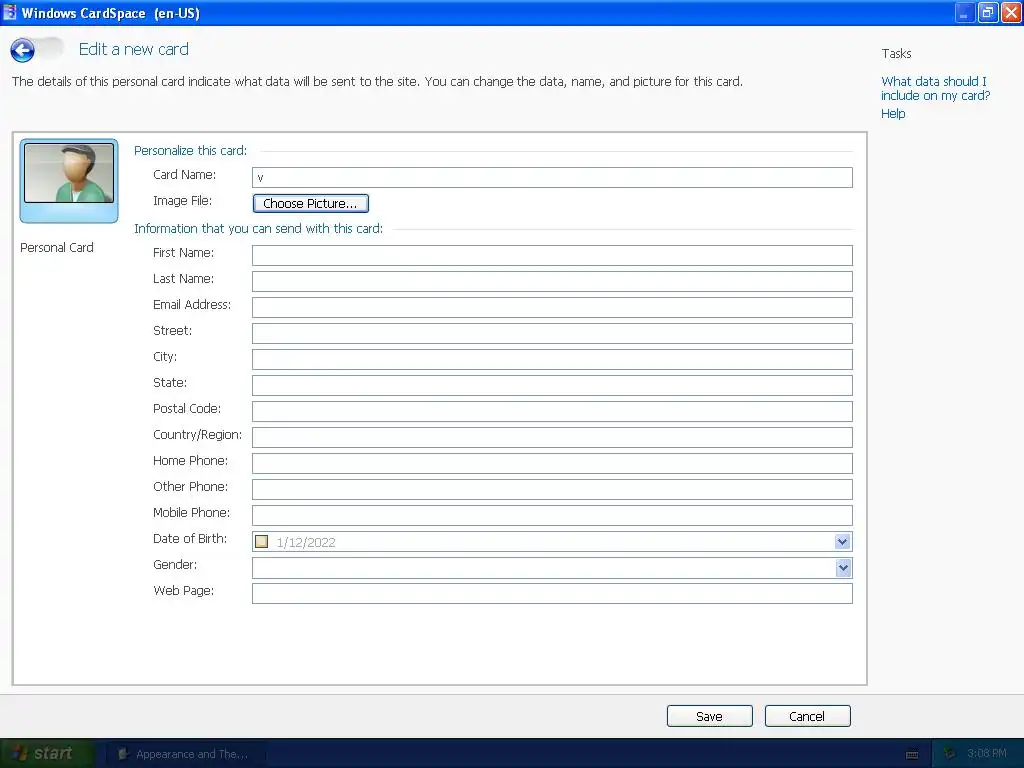Switch to Appearance and Themes taskbar item
The width and height of the screenshot is (1024, 768).
coord(185,754)
